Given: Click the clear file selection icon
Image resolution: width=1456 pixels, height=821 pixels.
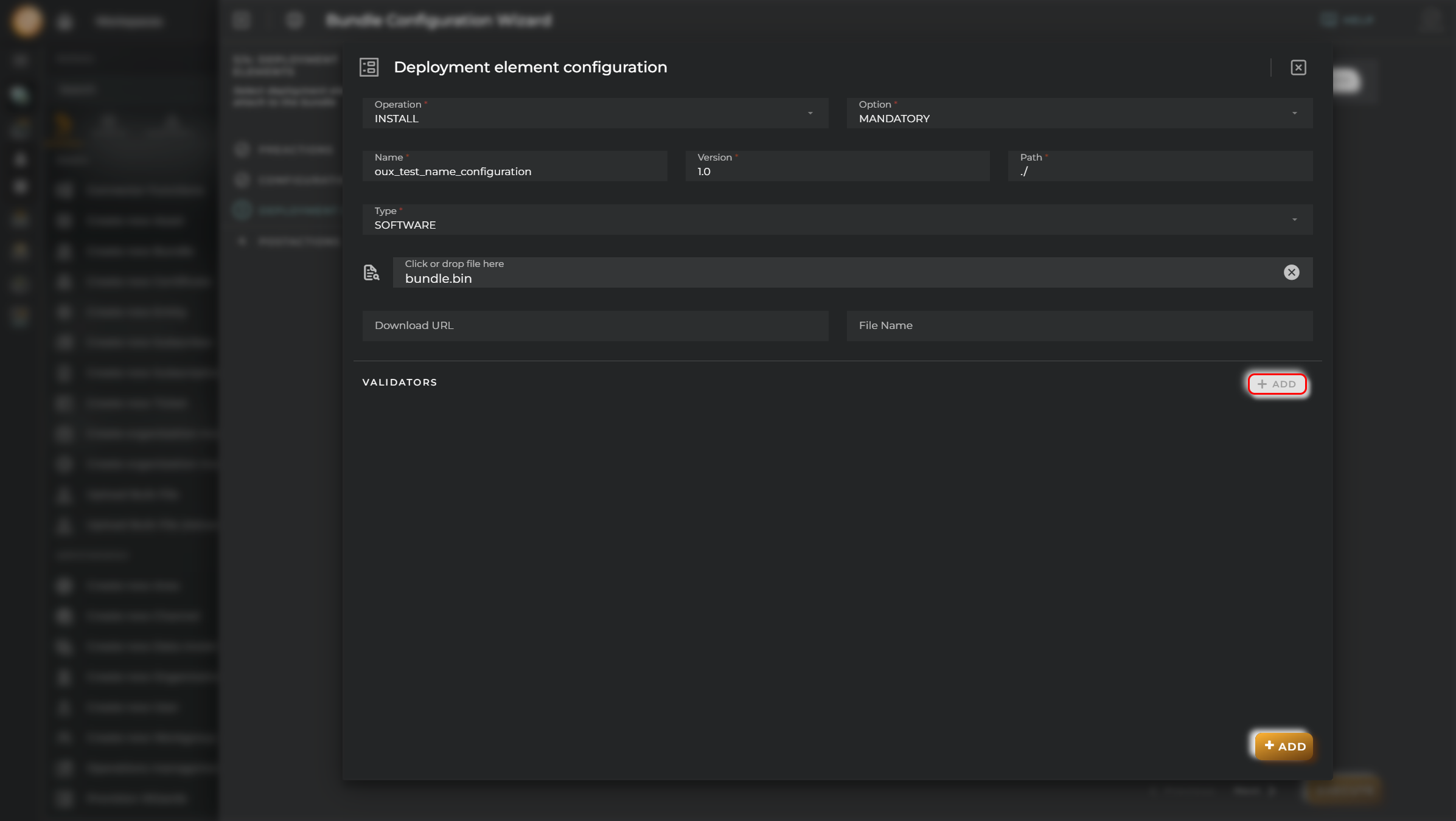Looking at the screenshot, I should [x=1292, y=272].
